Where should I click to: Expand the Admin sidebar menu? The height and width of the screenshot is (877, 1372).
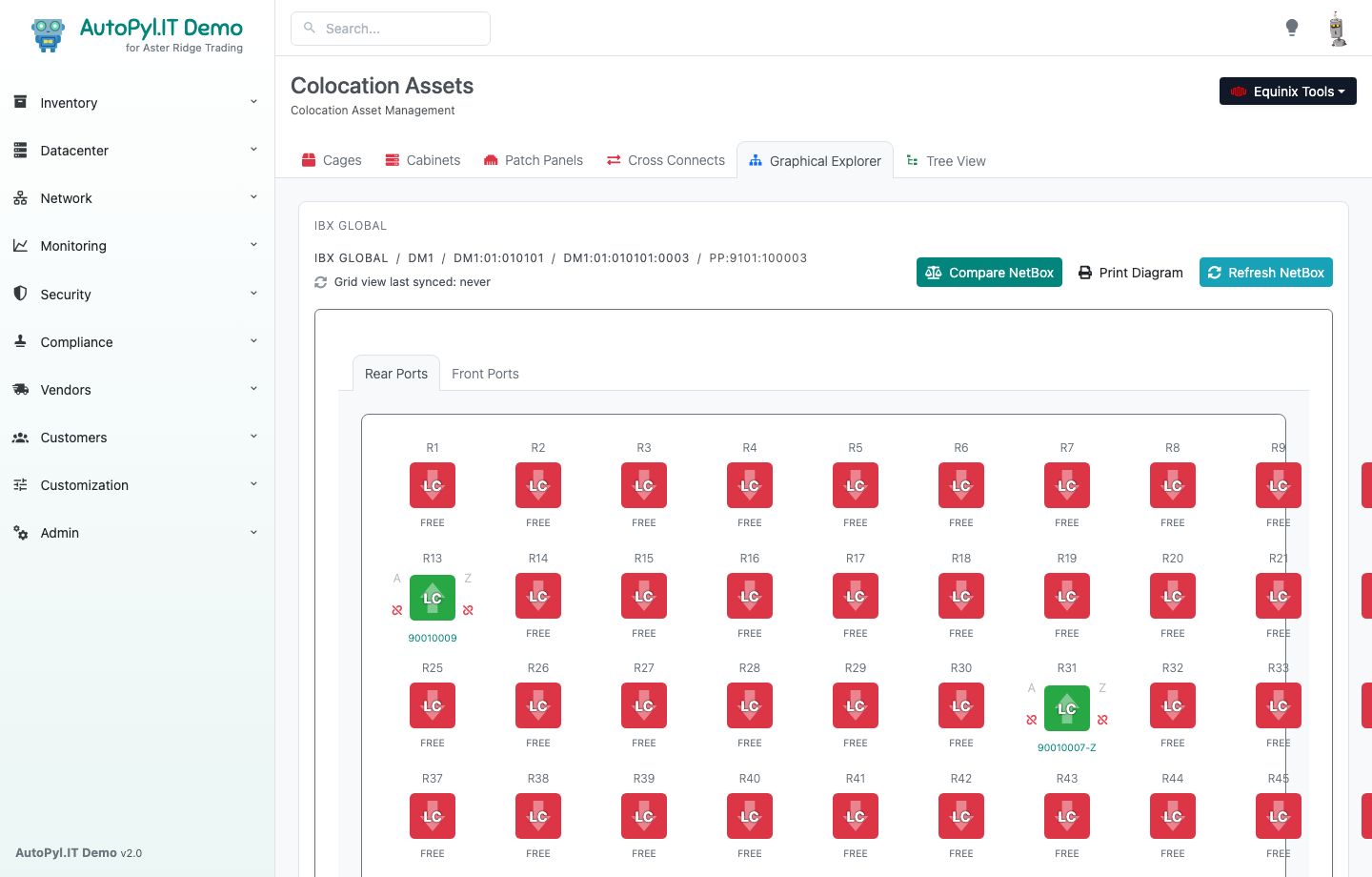point(137,533)
